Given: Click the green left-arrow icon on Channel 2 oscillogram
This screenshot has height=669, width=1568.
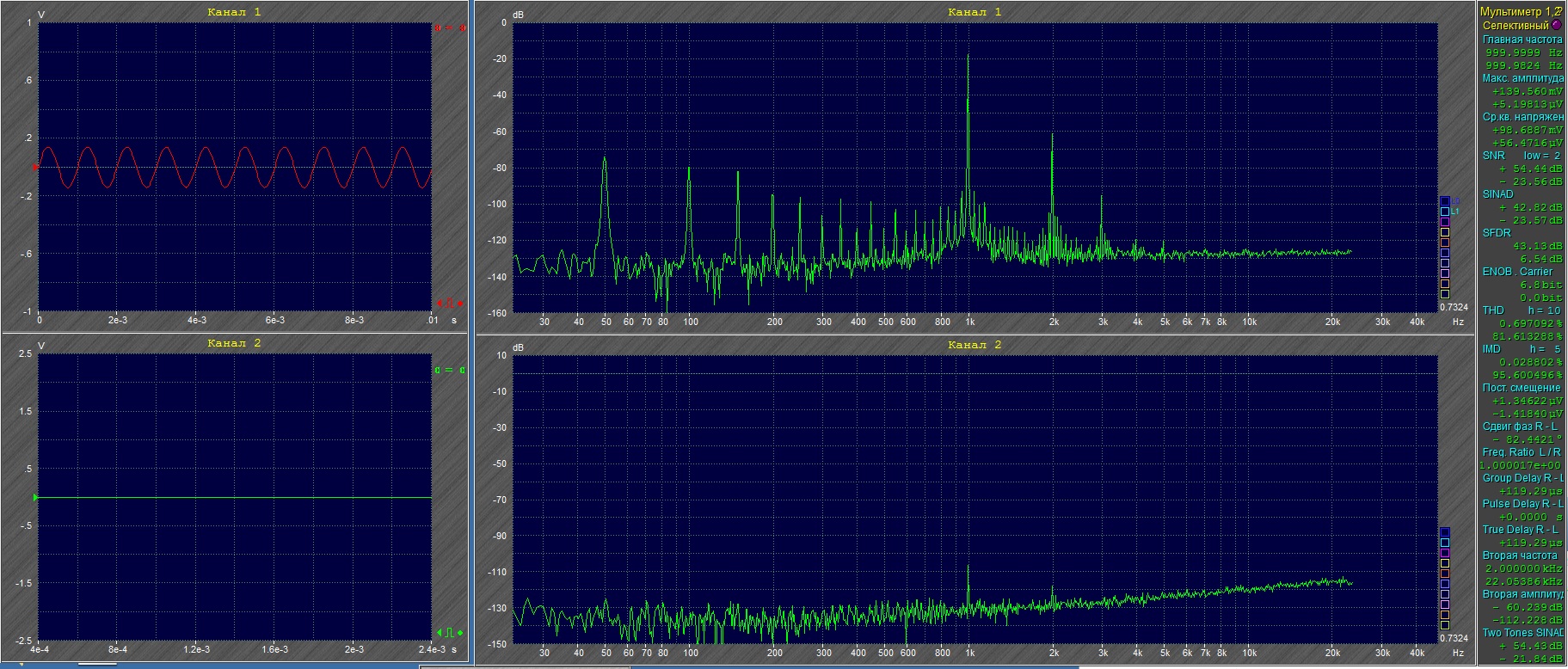Looking at the screenshot, I should (440, 633).
